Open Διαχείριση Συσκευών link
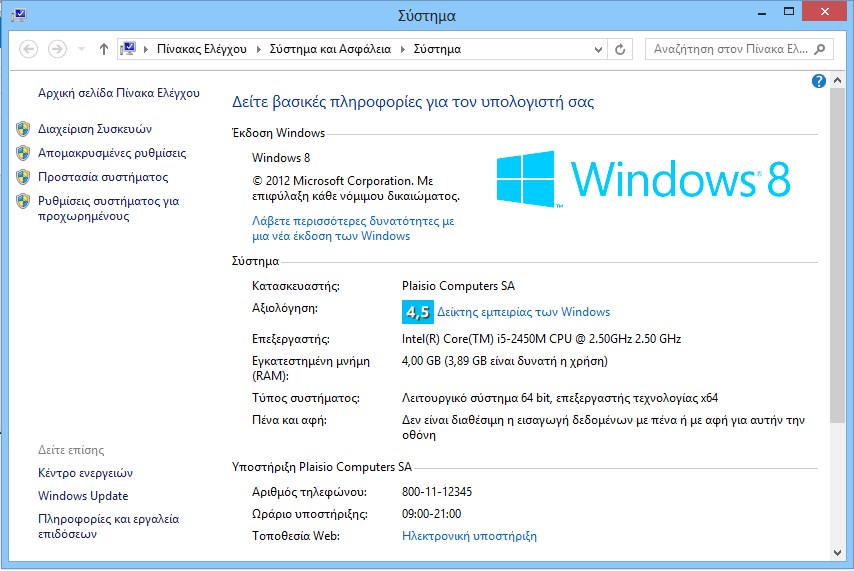 [x=95, y=129]
